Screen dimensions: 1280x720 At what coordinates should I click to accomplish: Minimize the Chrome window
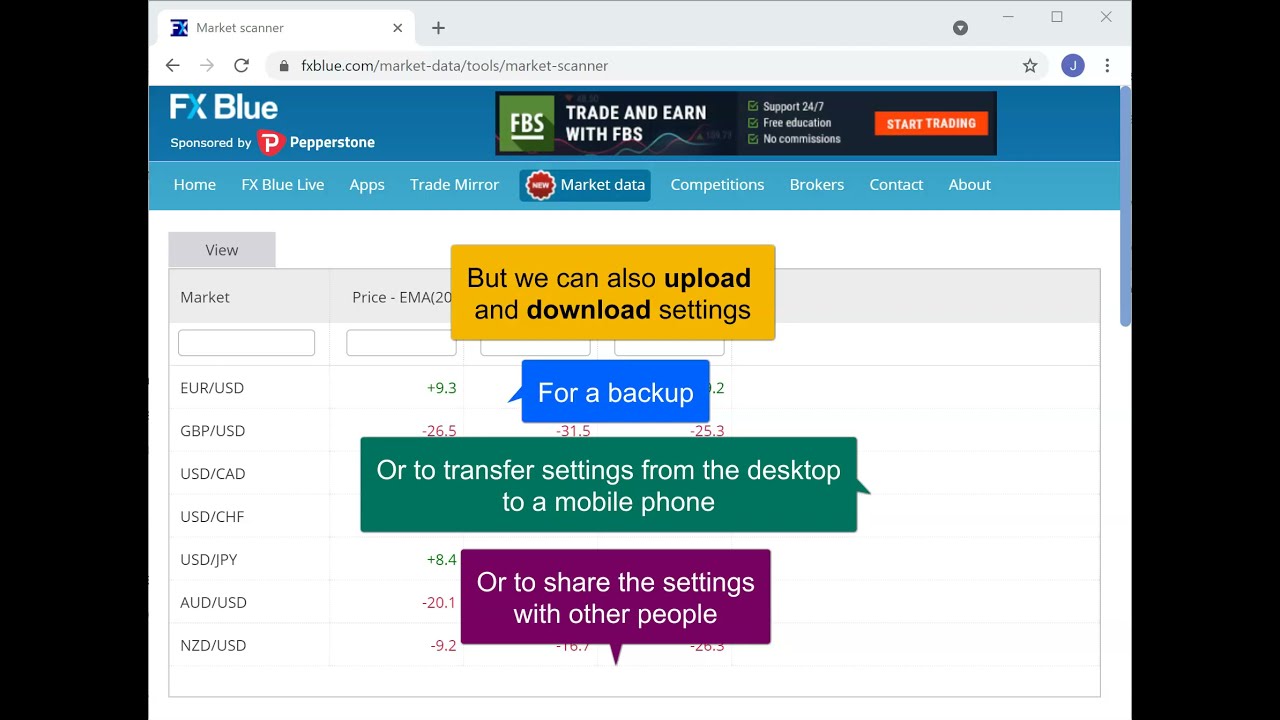1008,17
